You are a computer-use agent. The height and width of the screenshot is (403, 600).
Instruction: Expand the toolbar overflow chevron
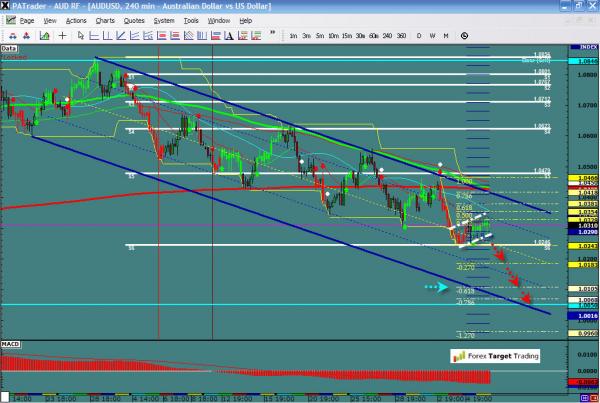[x=274, y=33]
